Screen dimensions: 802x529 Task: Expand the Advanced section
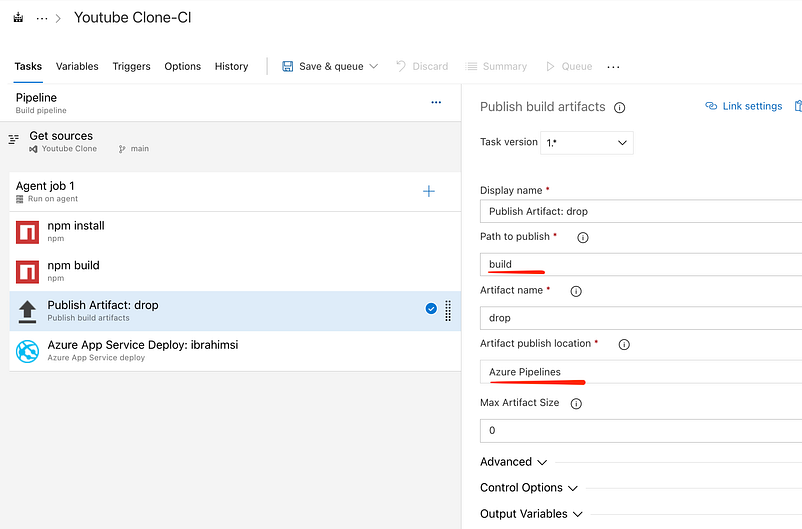[x=514, y=462]
